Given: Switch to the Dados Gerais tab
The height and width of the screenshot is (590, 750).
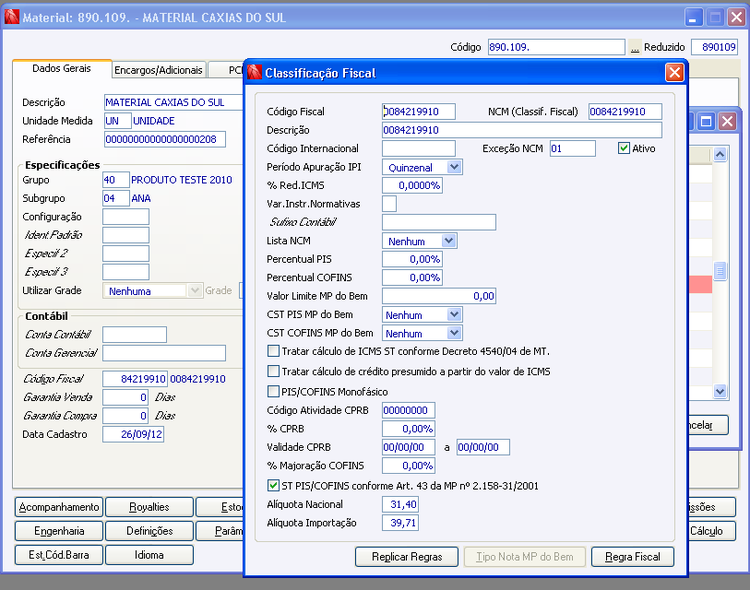Looking at the screenshot, I should pos(61,69).
